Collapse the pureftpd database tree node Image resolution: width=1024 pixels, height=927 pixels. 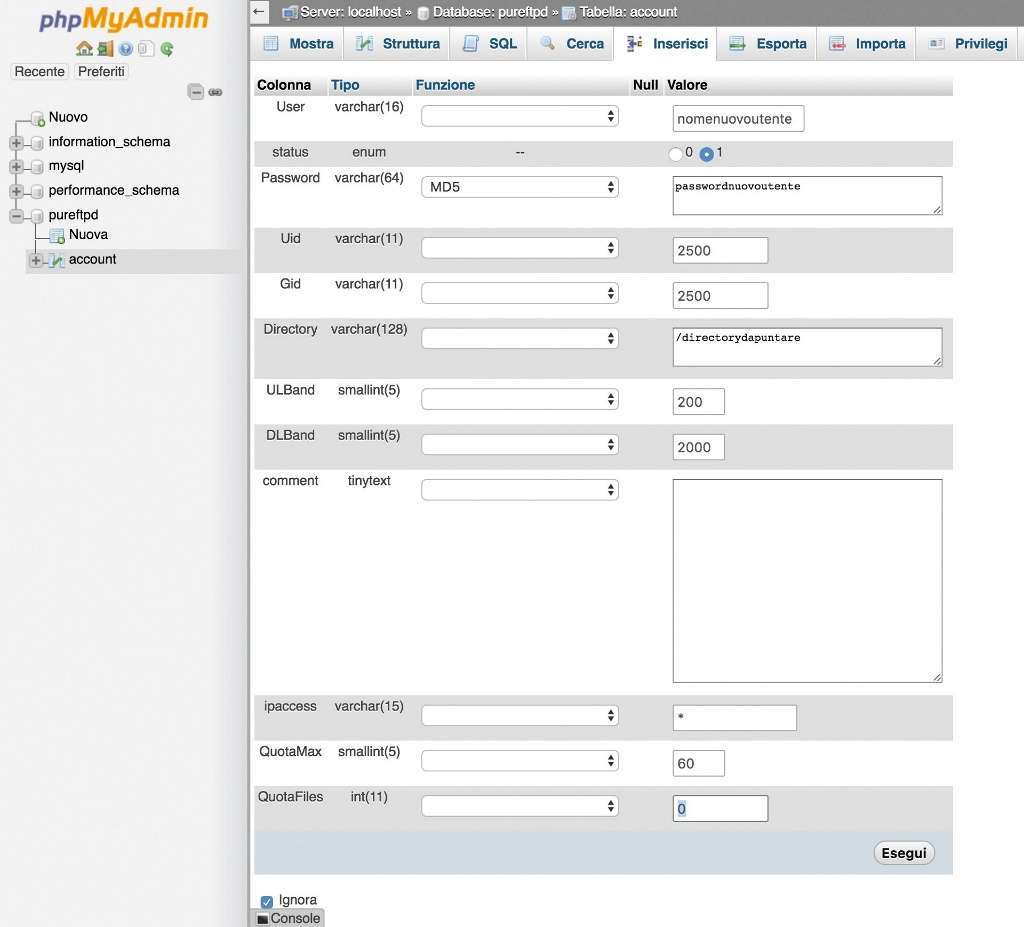(16, 215)
